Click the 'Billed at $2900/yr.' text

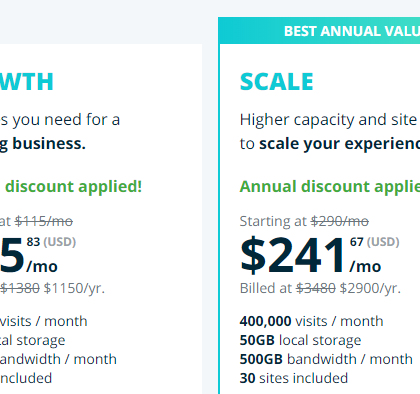(x=320, y=288)
